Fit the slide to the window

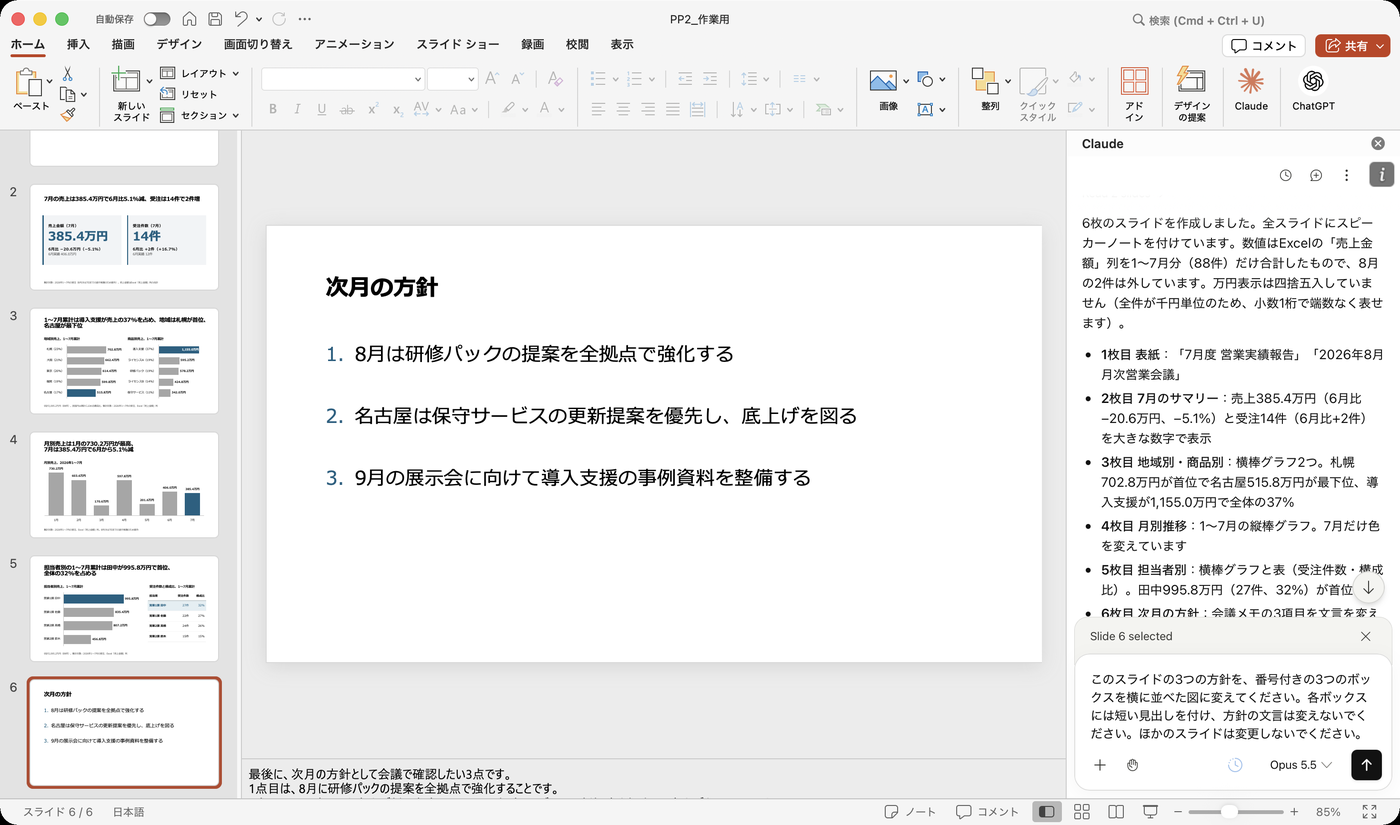(1369, 812)
